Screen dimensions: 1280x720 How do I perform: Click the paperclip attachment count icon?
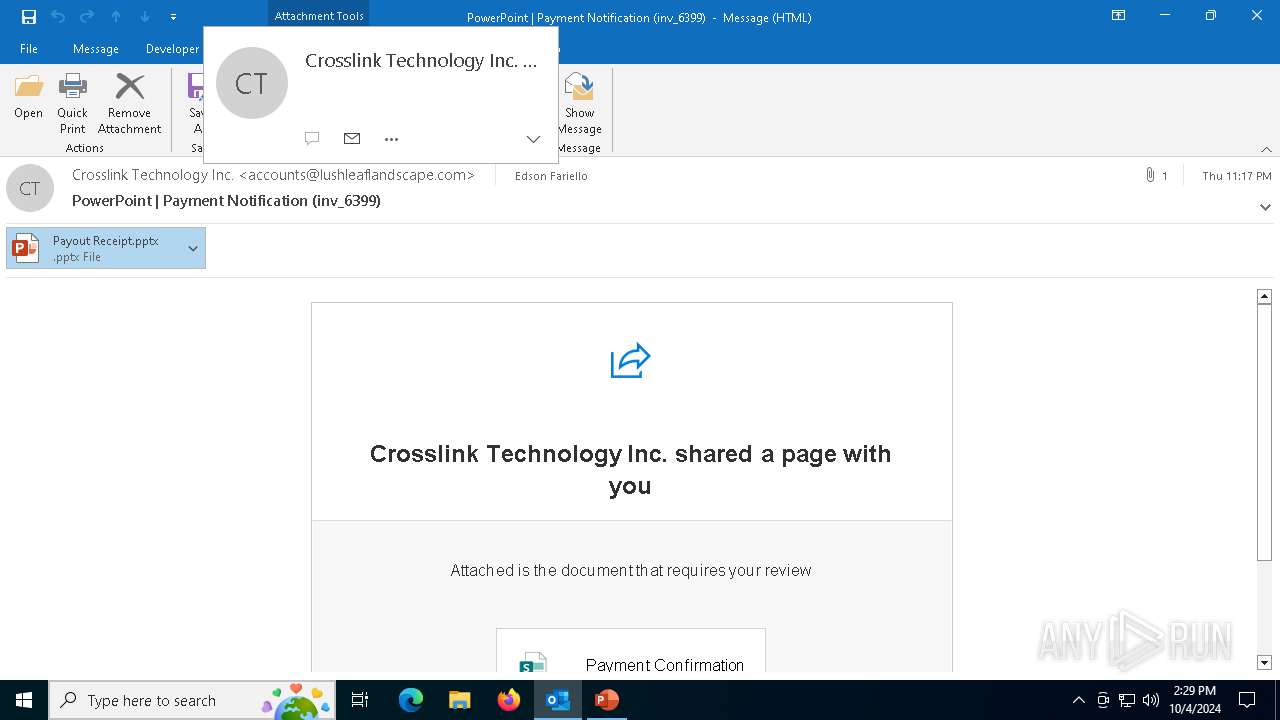pos(1150,175)
